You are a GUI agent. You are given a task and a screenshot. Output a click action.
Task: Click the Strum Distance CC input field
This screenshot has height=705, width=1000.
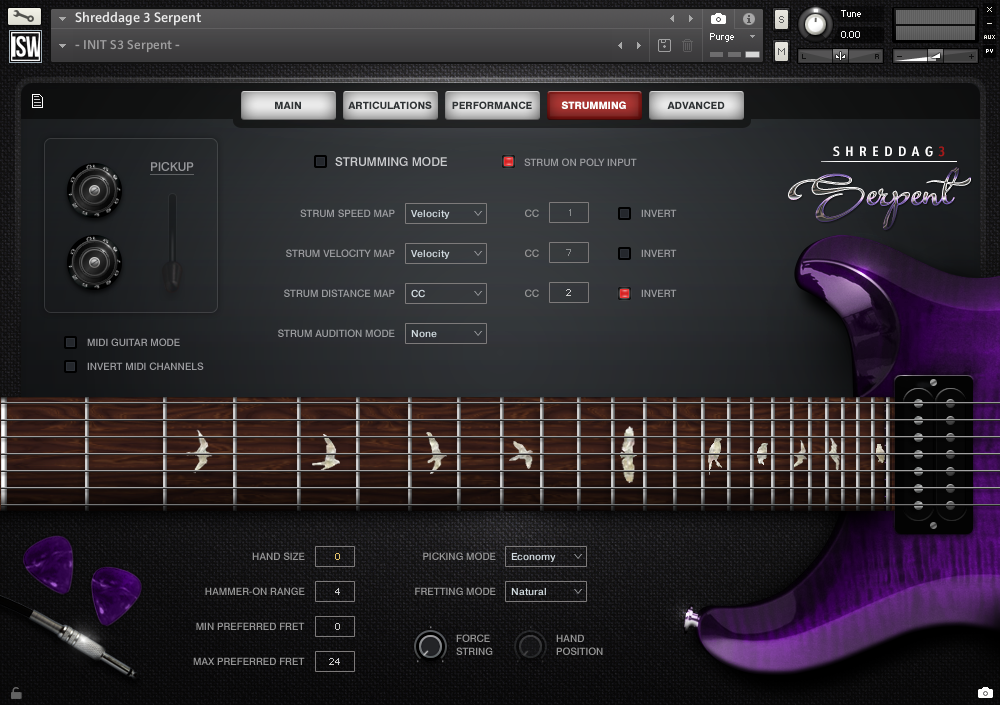click(569, 292)
